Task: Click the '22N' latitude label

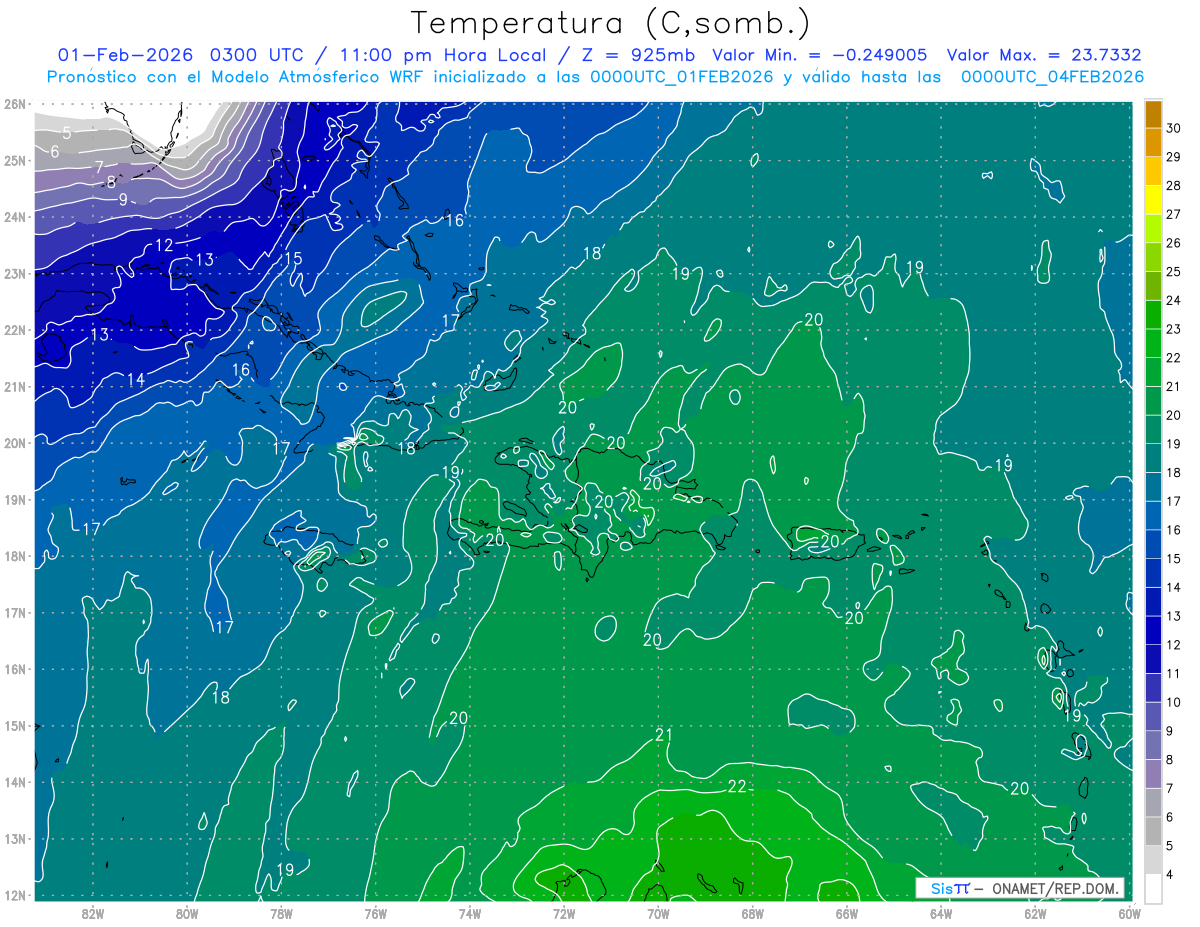Action: (14, 330)
